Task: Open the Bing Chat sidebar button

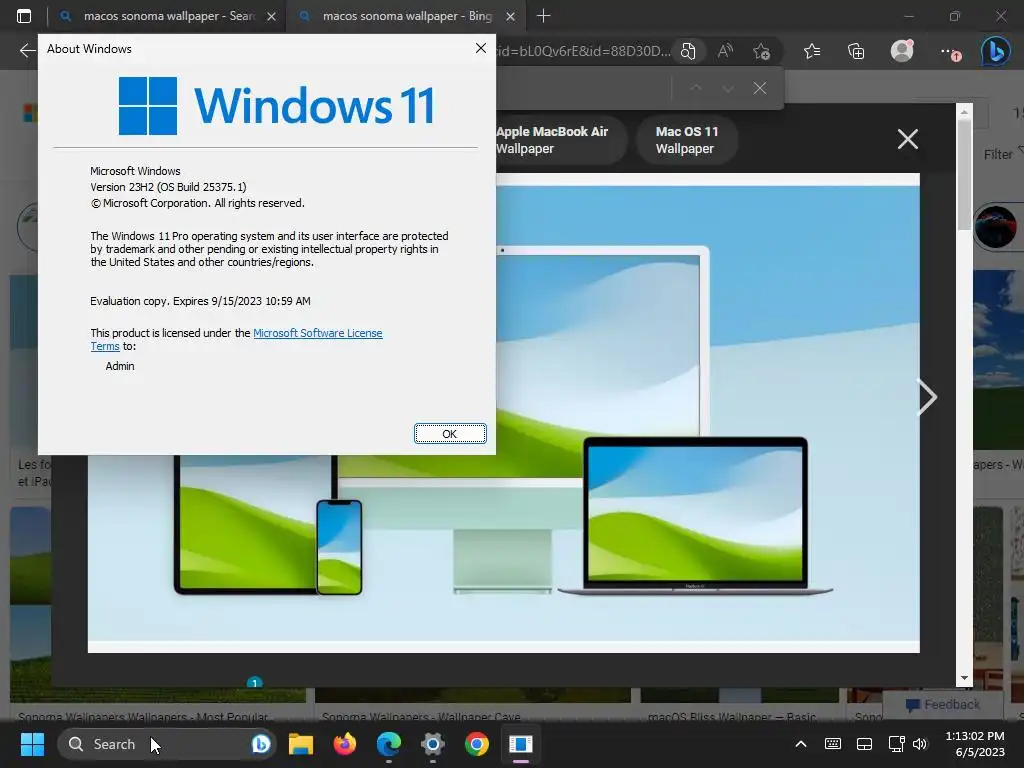Action: [995, 51]
